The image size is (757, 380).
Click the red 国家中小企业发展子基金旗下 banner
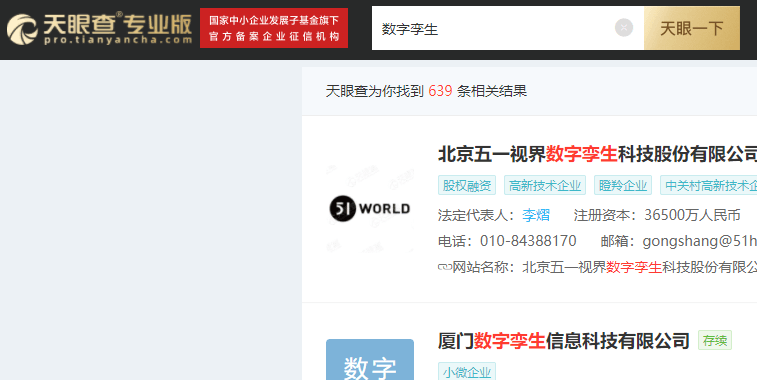[x=274, y=28]
